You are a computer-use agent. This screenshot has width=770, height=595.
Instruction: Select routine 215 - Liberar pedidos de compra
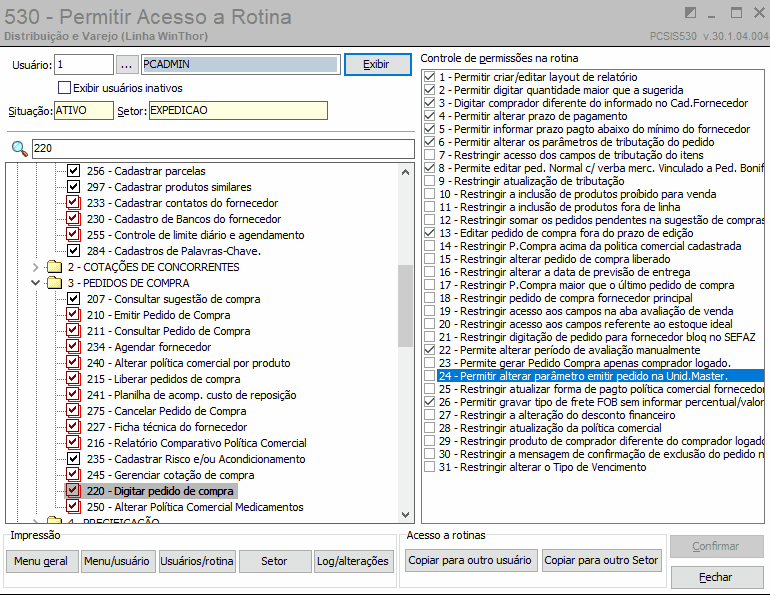[x=164, y=379]
